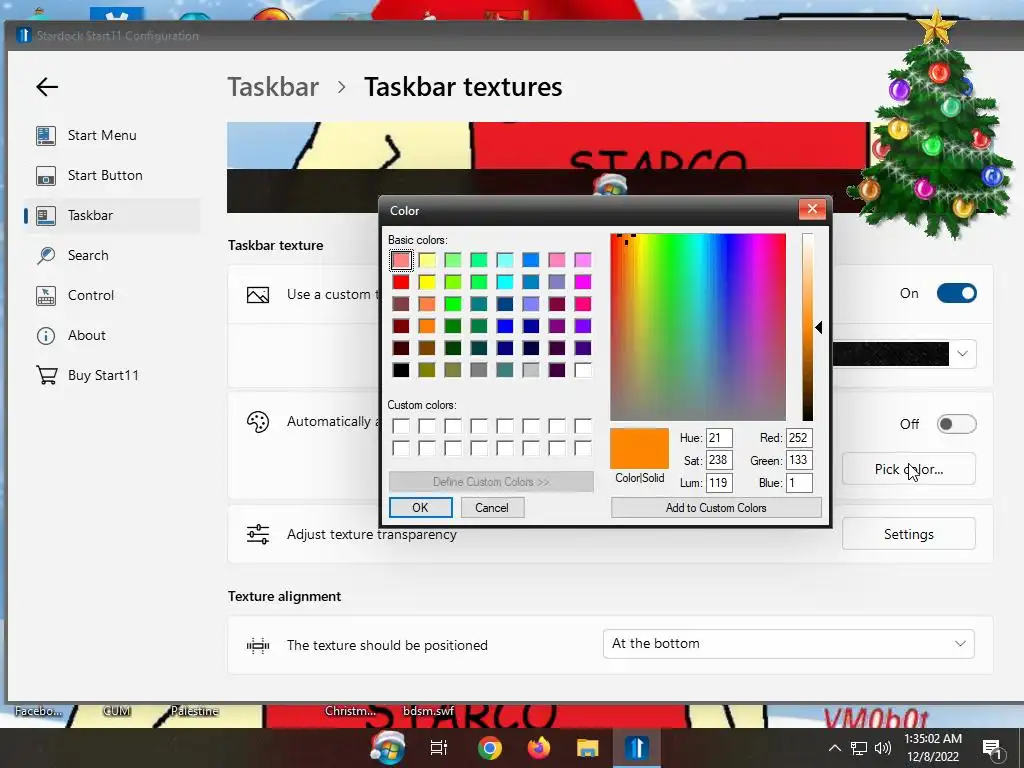Open the Start Button sidebar section
The width and height of the screenshot is (1024, 768).
111,175
